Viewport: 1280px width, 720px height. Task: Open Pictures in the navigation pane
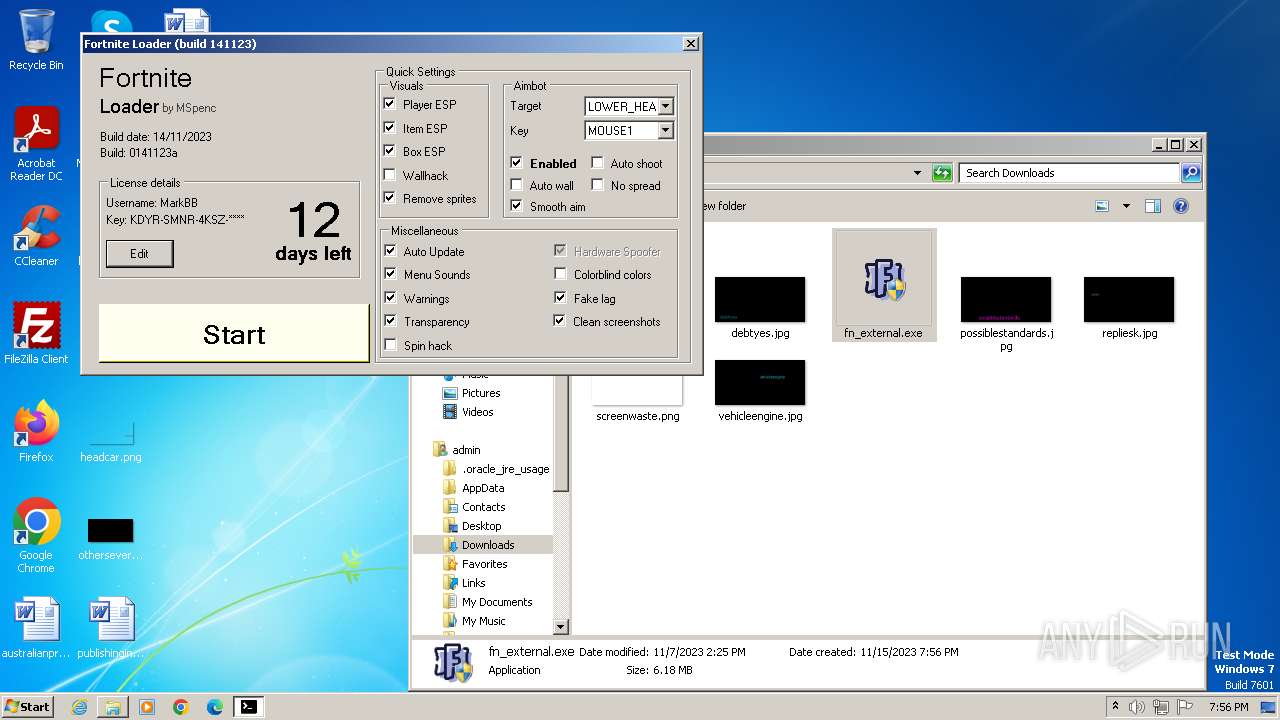coord(481,393)
